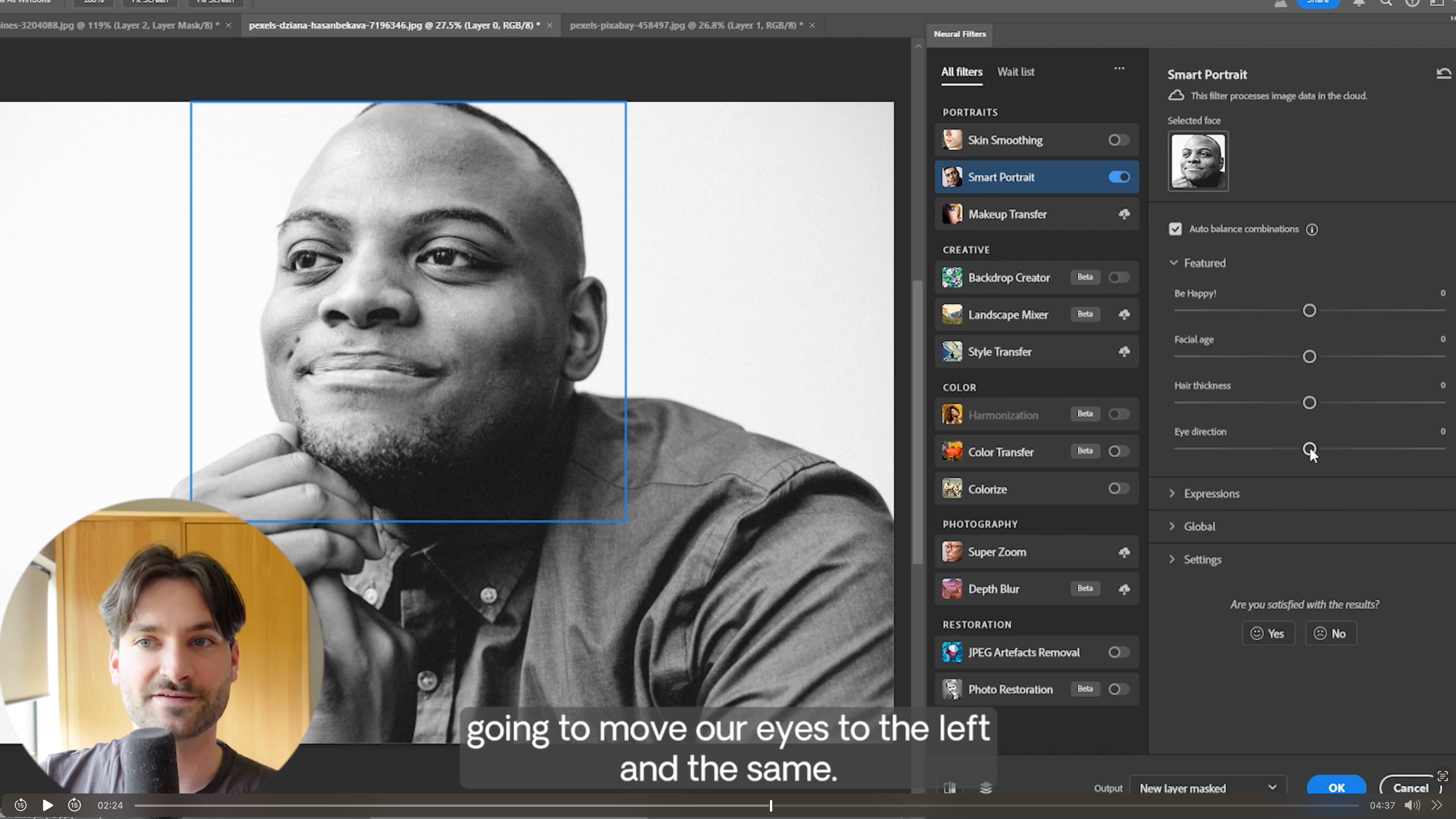The width and height of the screenshot is (1456, 819).
Task: Download the Style Transfer filter via cloud icon
Action: (1124, 352)
